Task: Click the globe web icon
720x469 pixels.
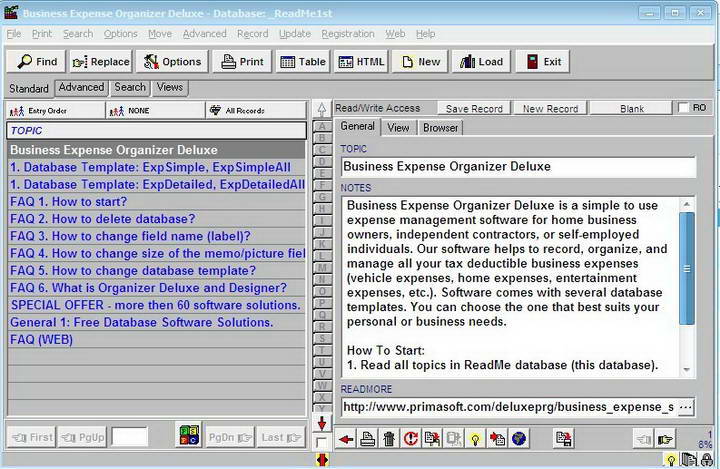Action: 519,439
